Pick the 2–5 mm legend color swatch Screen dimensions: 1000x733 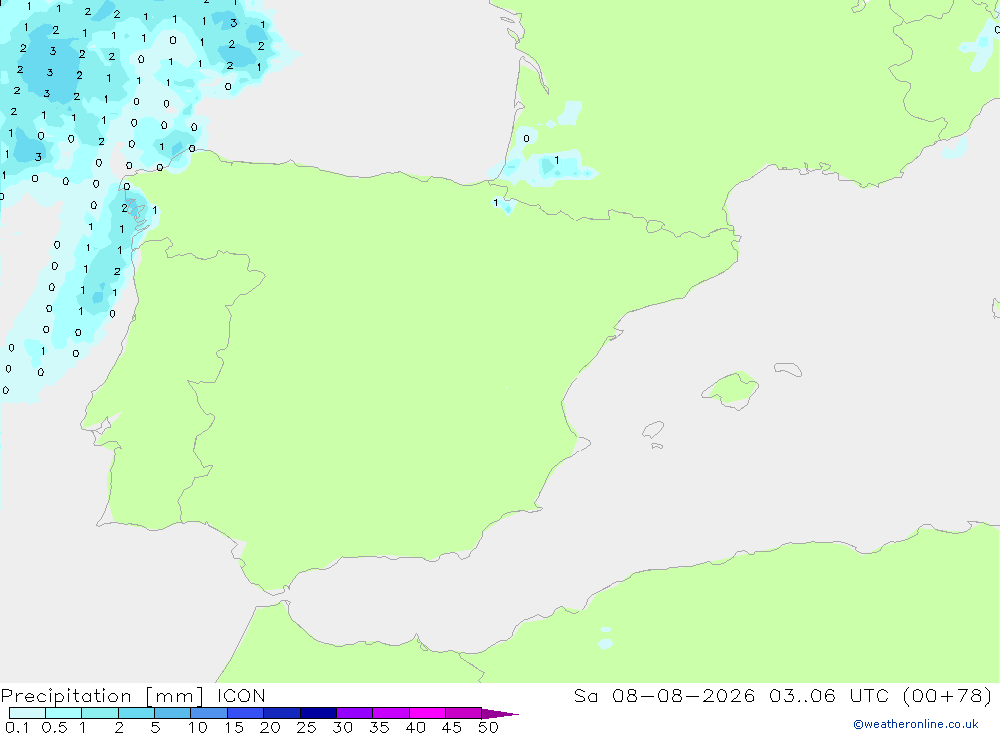point(136,713)
